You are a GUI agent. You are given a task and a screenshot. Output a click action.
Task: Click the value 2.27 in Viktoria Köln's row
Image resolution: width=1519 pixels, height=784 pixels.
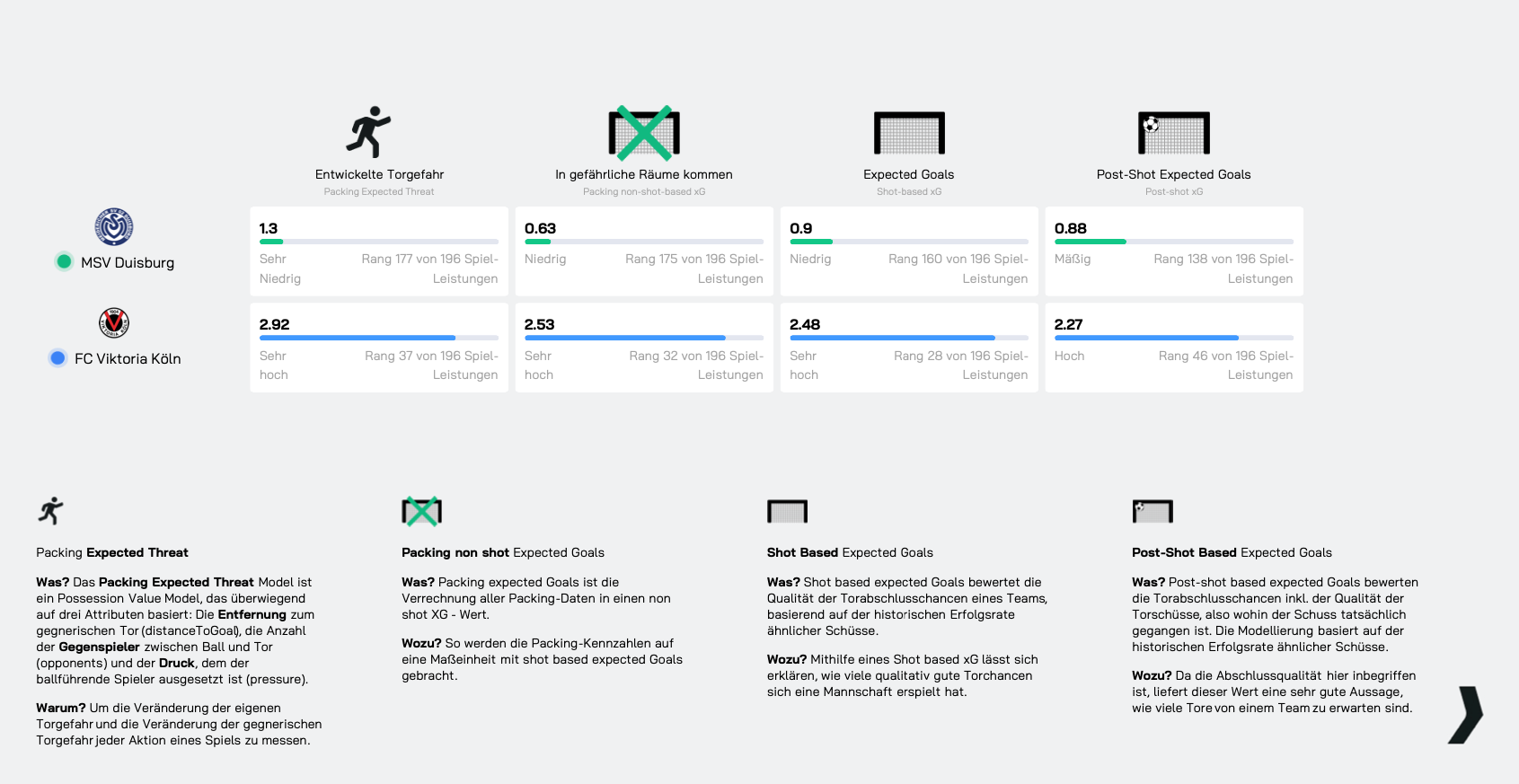click(x=1068, y=324)
